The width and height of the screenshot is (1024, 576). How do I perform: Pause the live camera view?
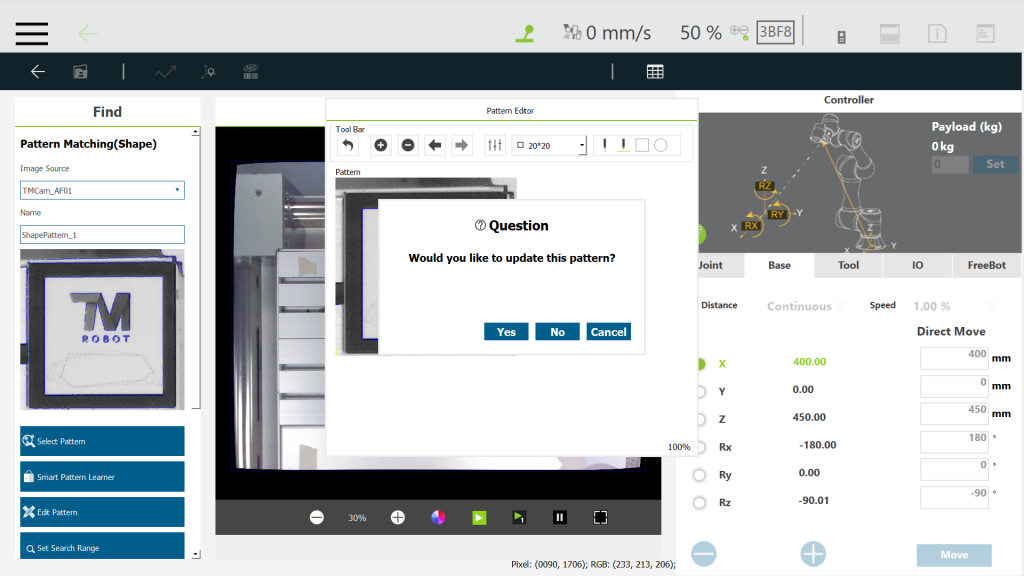560,517
